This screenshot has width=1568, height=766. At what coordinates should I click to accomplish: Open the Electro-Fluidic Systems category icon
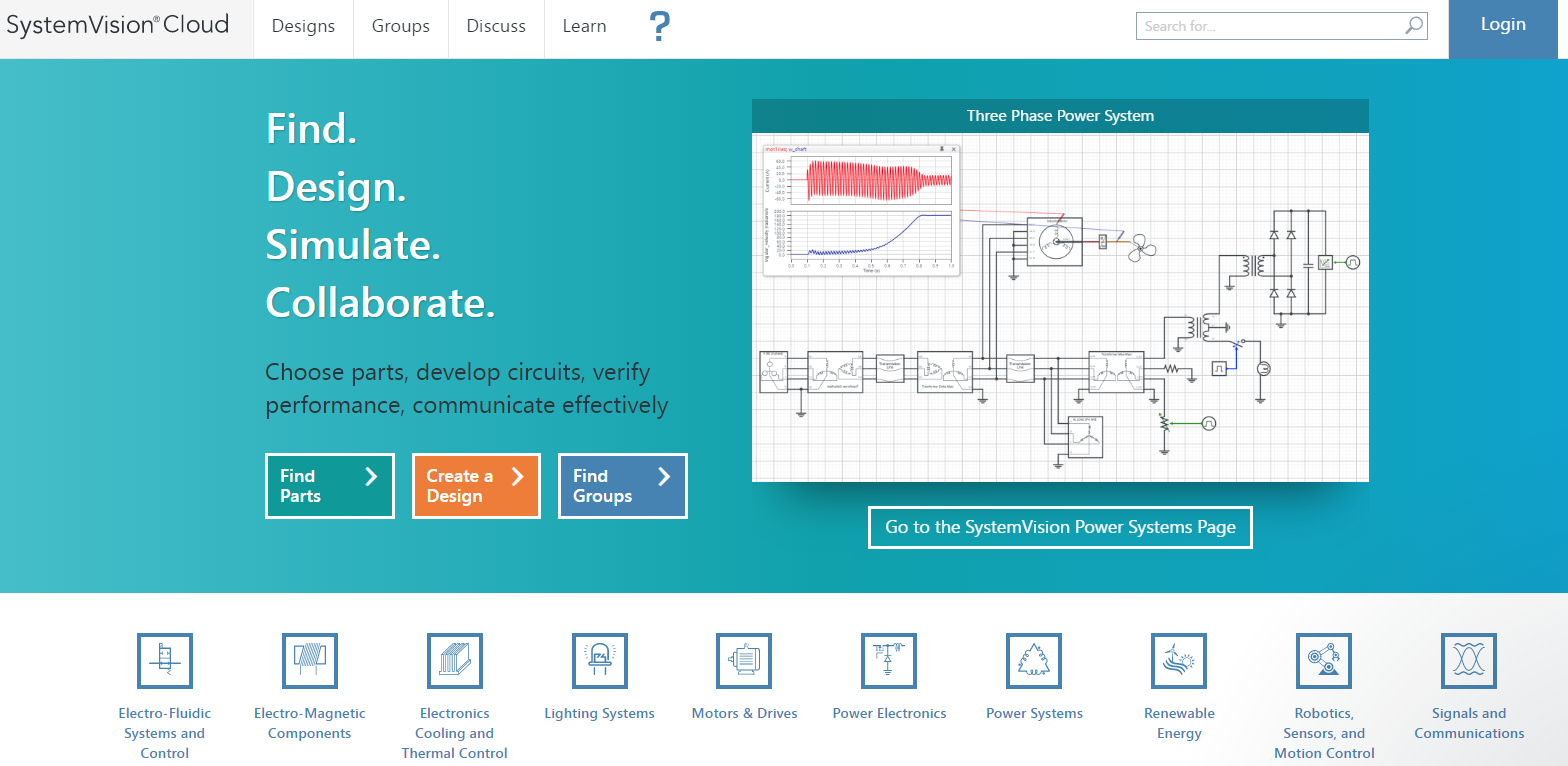pyautogui.click(x=165, y=661)
